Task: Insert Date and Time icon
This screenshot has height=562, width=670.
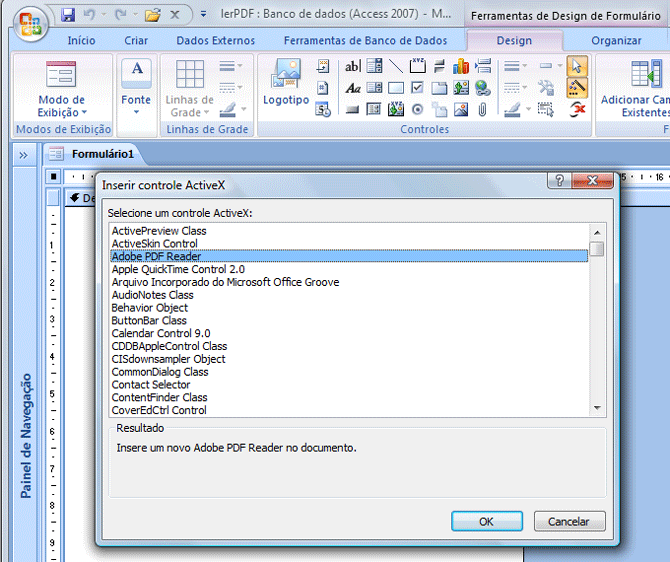Action: pos(323,109)
